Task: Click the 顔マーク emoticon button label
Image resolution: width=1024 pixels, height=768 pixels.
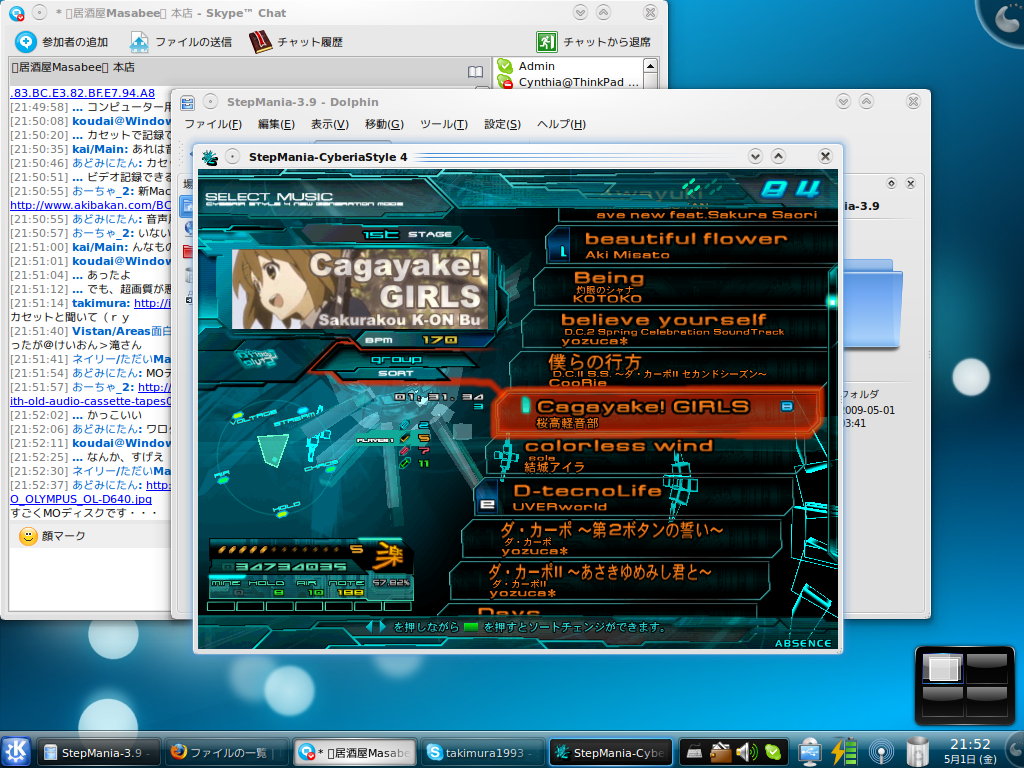Action: click(x=63, y=536)
